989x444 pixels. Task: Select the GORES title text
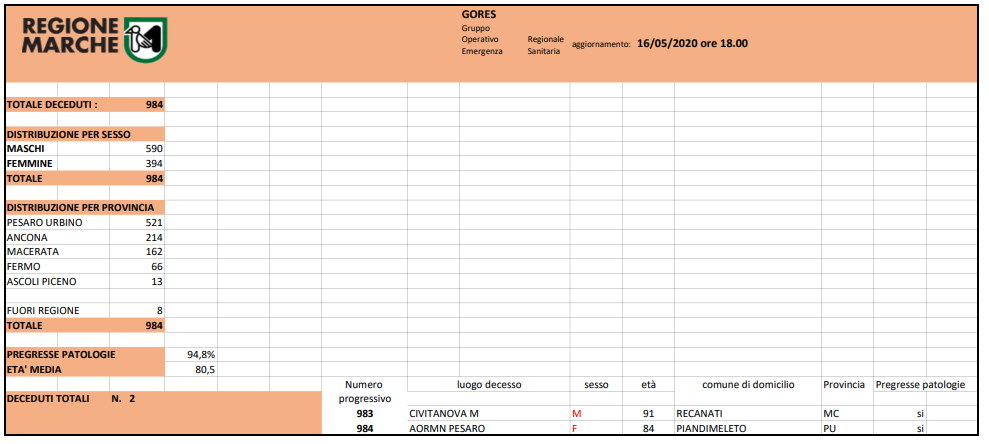point(479,15)
